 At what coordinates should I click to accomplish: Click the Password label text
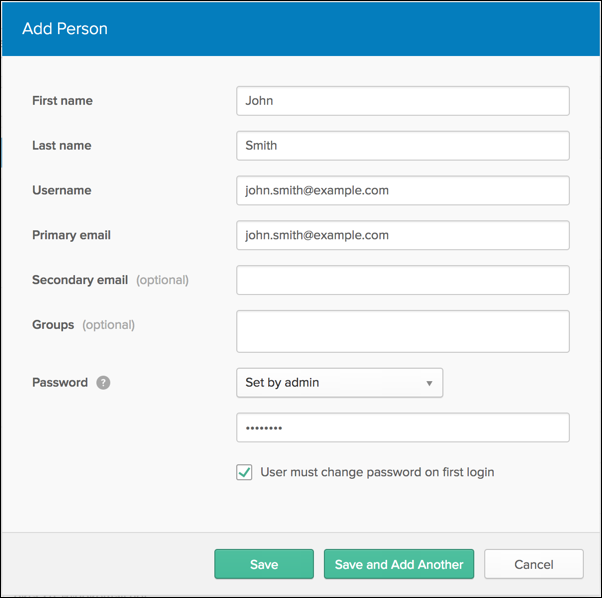tap(60, 382)
